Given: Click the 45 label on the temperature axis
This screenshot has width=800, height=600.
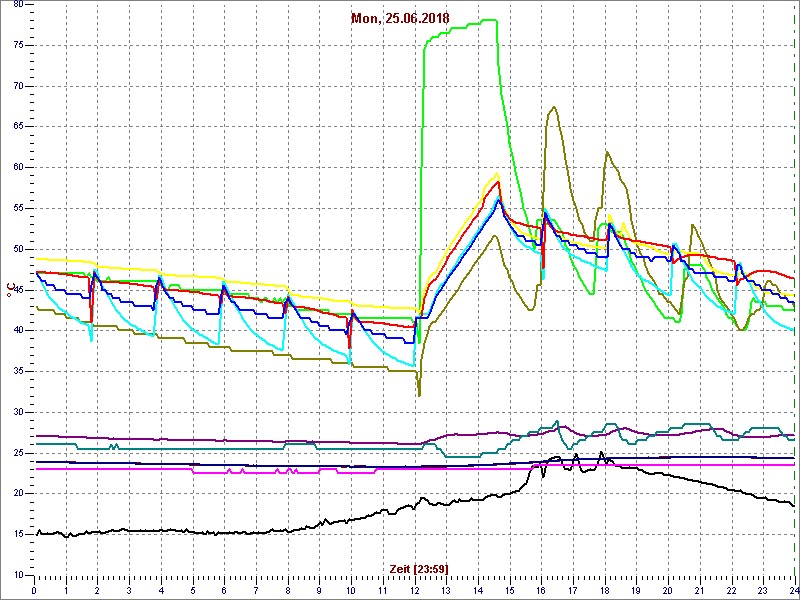Looking at the screenshot, I should [x=17, y=290].
